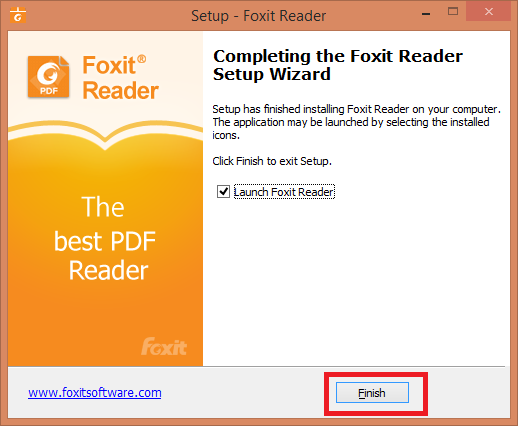Click the Foxit Reader brand name text
Screen dimensions: 518x426
click(120, 78)
